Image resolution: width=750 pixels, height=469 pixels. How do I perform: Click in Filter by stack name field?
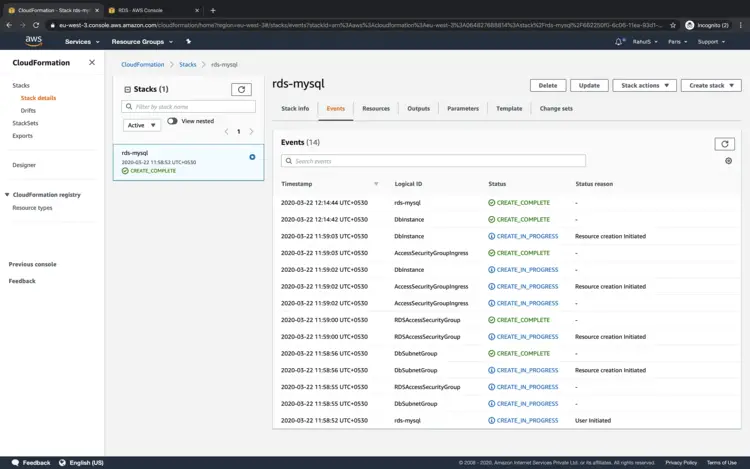pyautogui.click(x=188, y=107)
